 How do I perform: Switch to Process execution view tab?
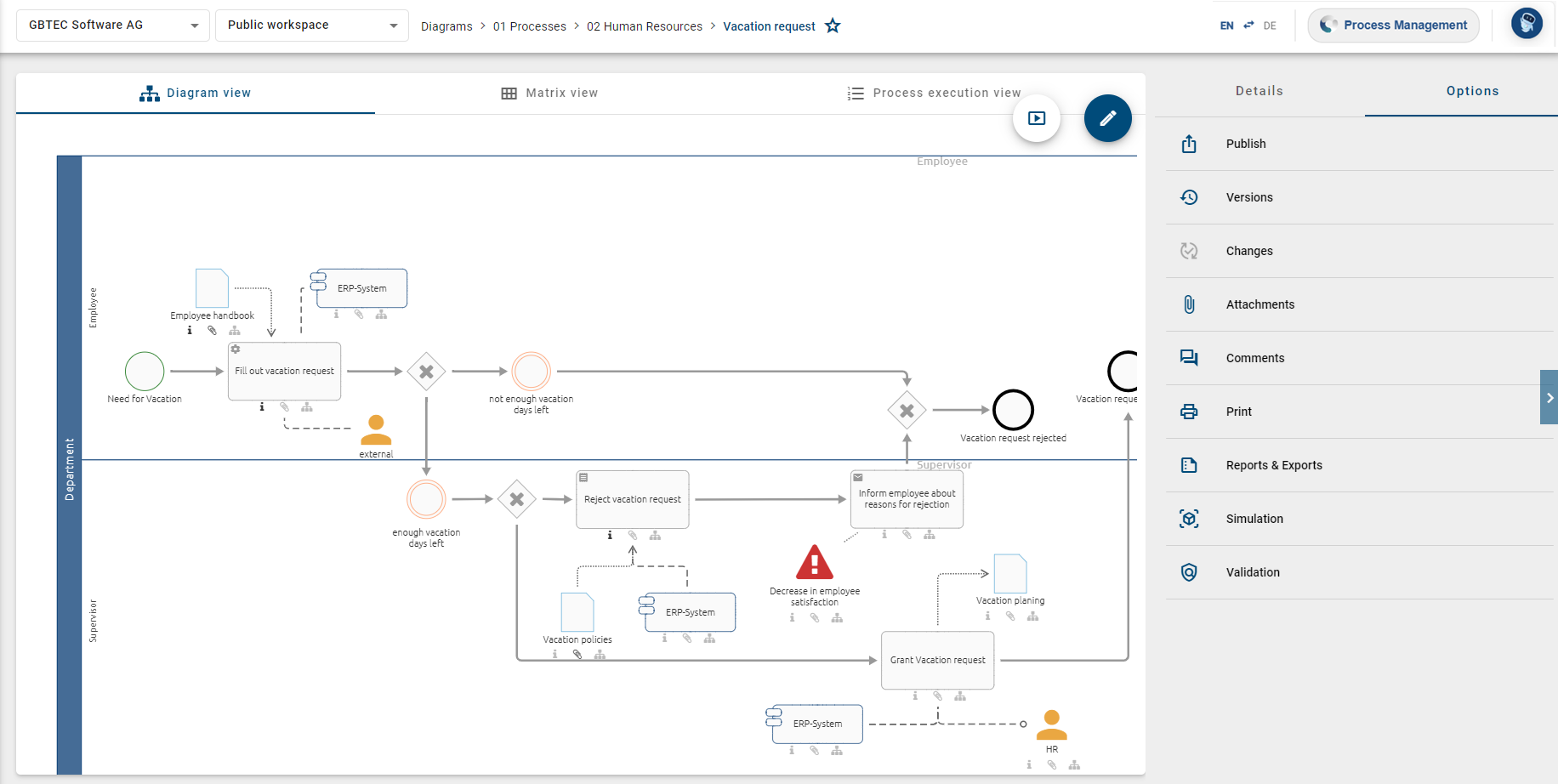934,94
